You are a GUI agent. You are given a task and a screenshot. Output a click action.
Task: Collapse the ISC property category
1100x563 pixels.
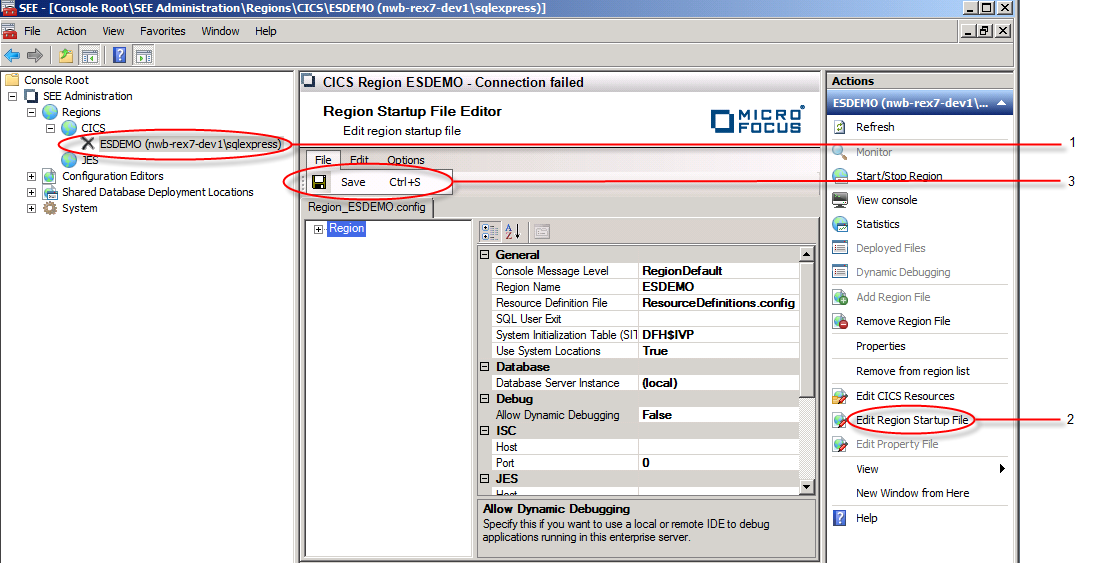pyautogui.click(x=485, y=430)
